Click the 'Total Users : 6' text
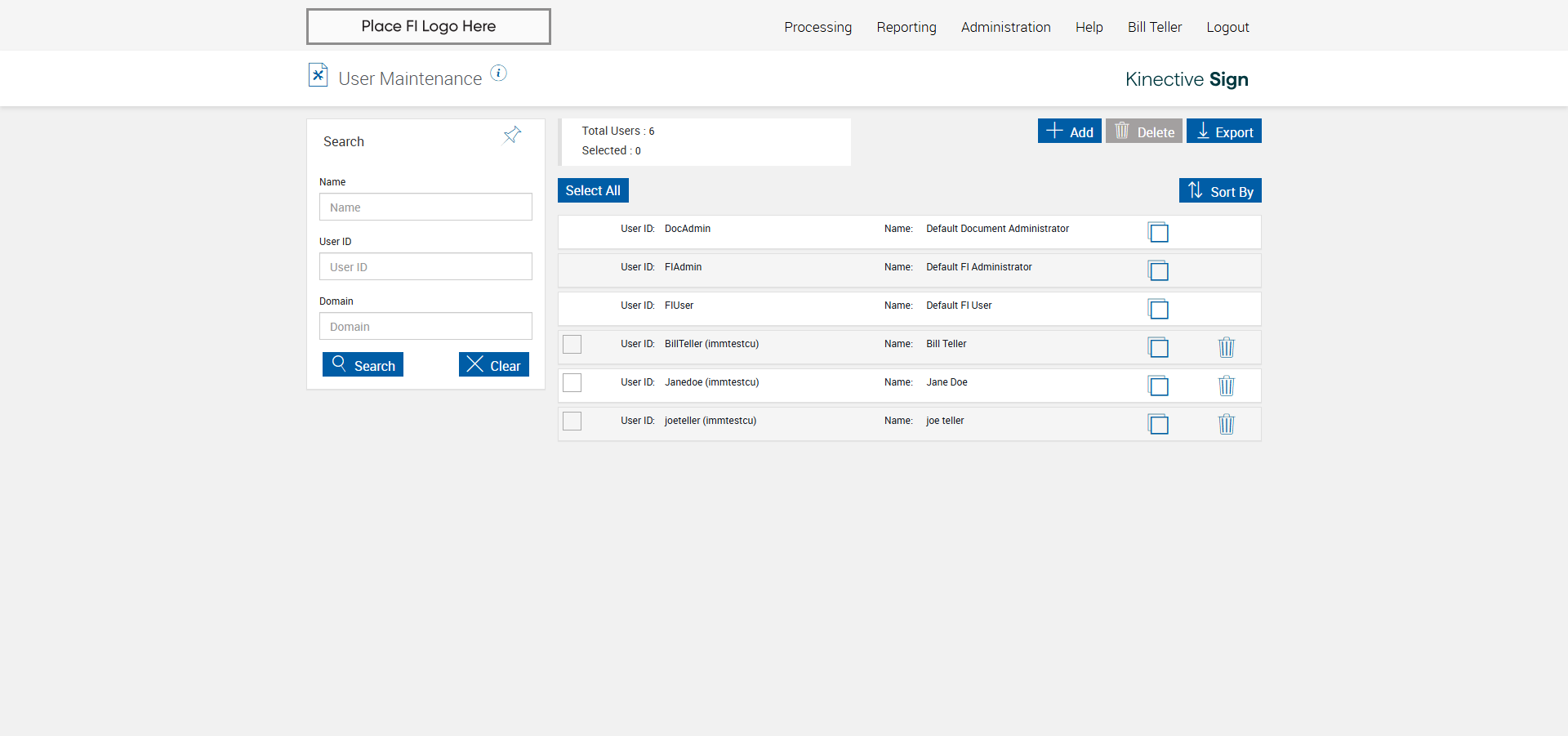Viewport: 1568px width, 736px height. point(618,131)
